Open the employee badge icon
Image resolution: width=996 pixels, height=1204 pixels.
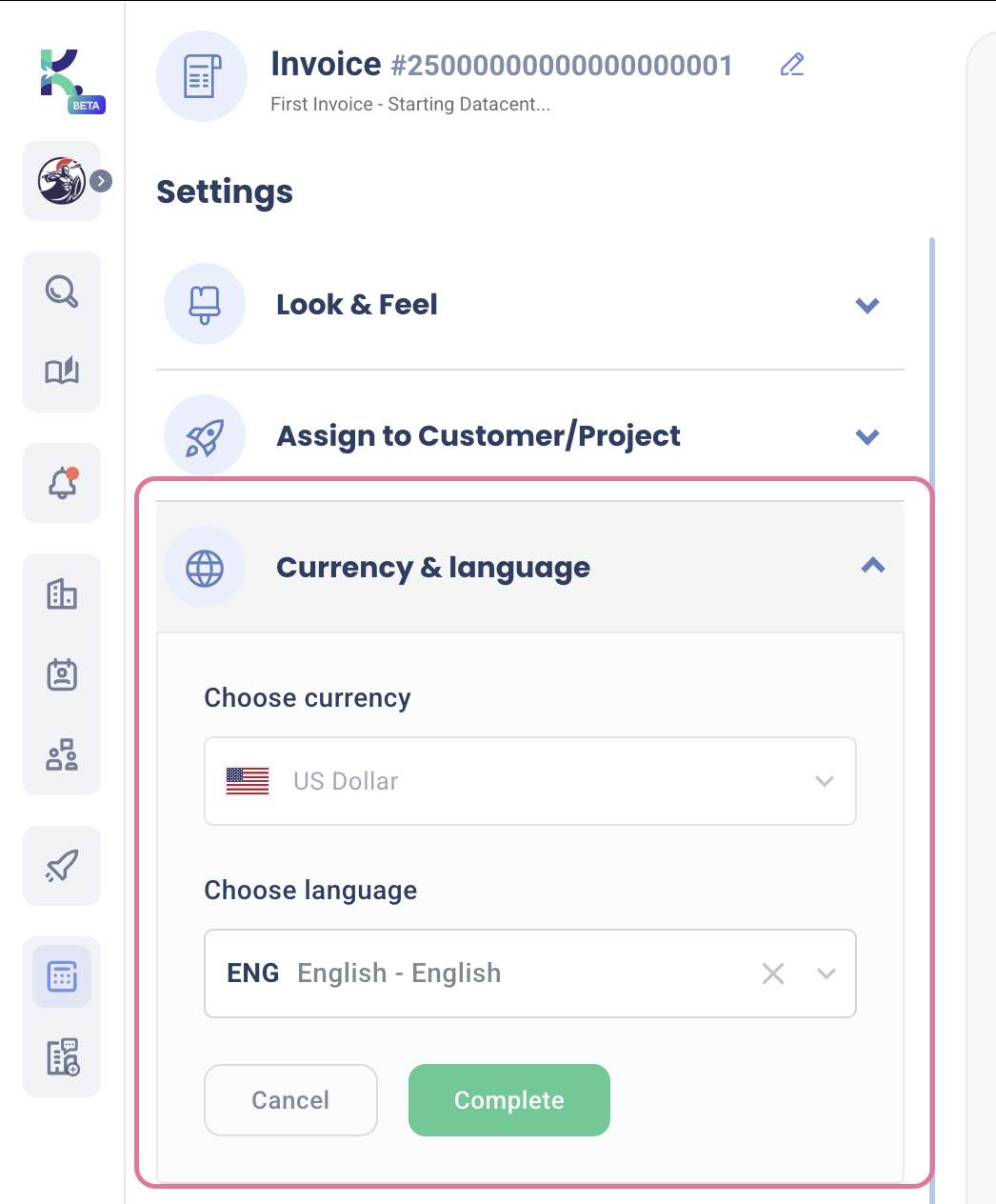coord(61,674)
